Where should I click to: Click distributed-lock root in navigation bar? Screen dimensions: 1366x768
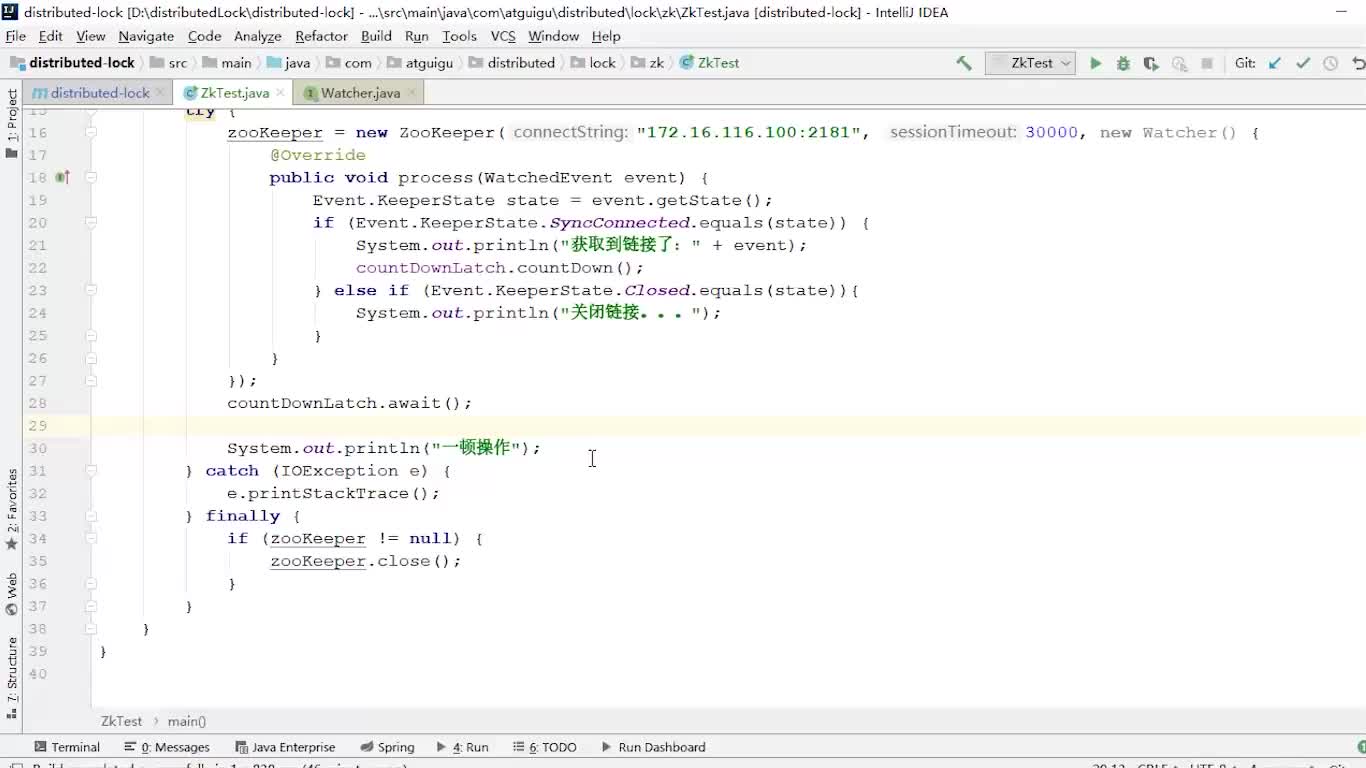[72, 63]
